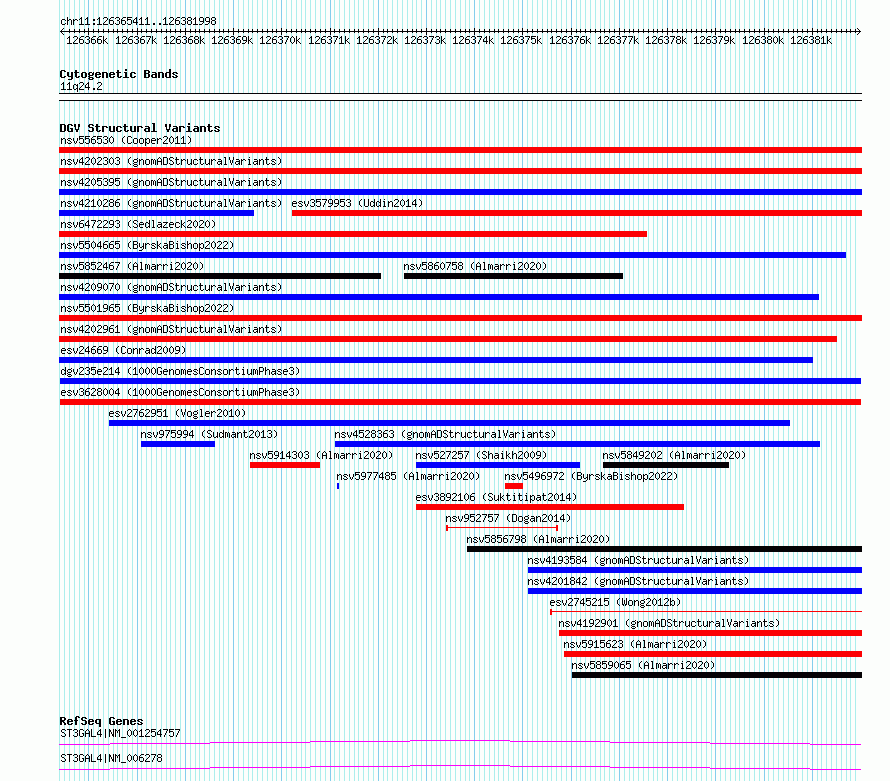Click chr11:126365411..126381998 coordinate text

tap(138, 21)
